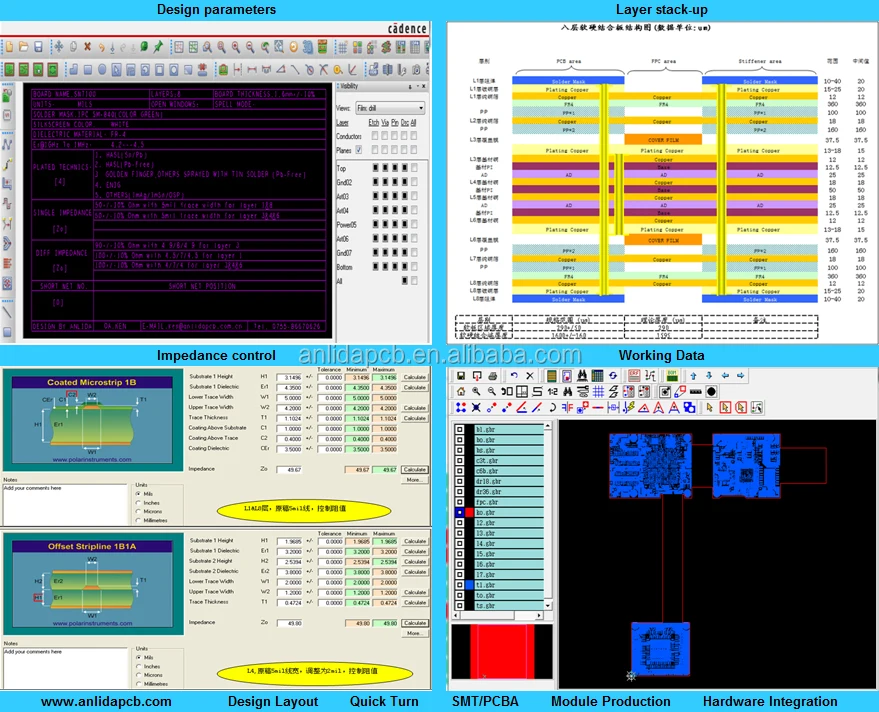Select Inches radio in Coated Microstrip panel
This screenshot has height=712, width=879.
pos(138,503)
